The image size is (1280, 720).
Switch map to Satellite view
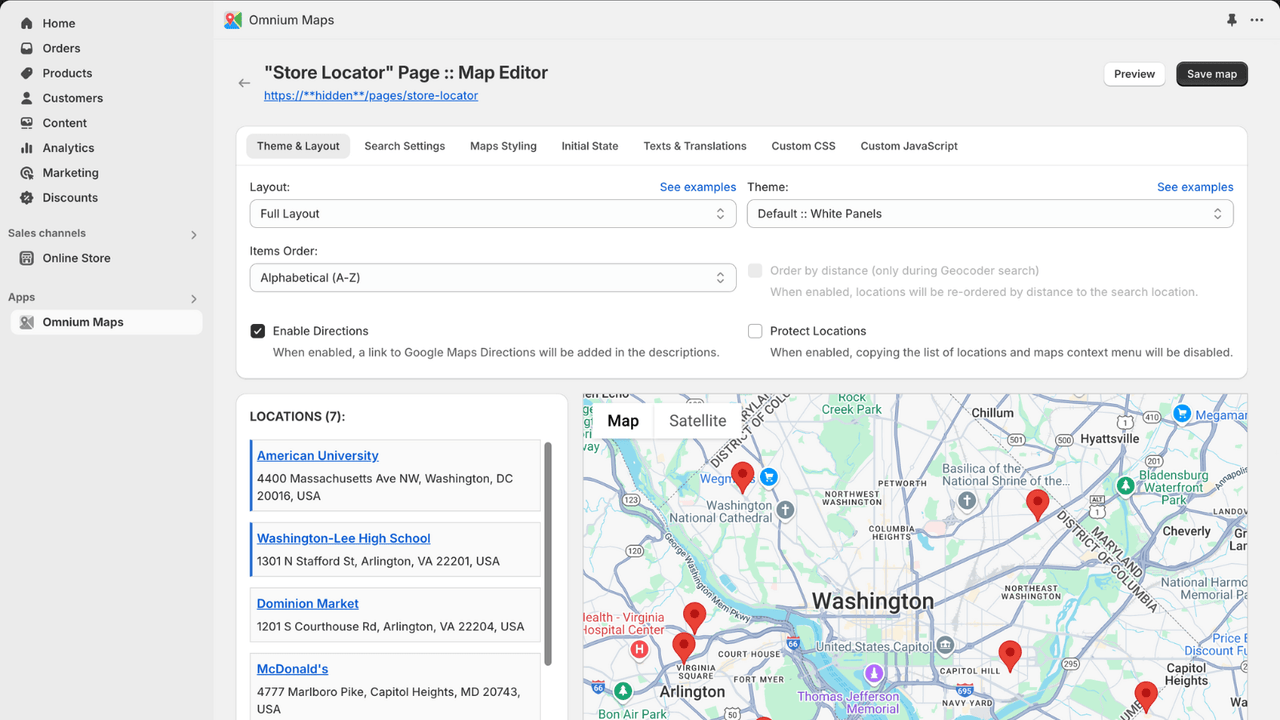point(697,421)
